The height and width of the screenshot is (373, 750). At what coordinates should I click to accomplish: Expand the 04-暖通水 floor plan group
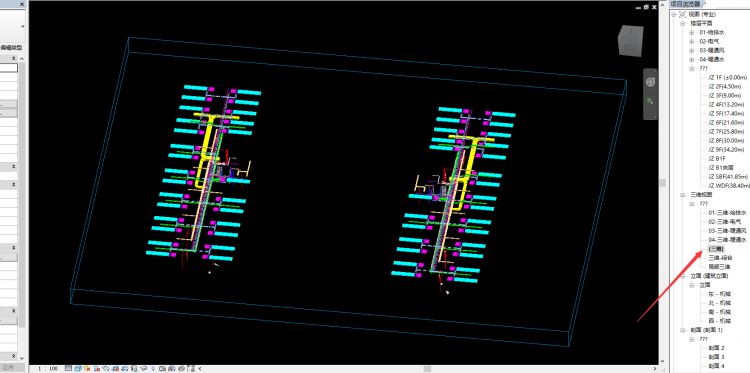tap(692, 60)
